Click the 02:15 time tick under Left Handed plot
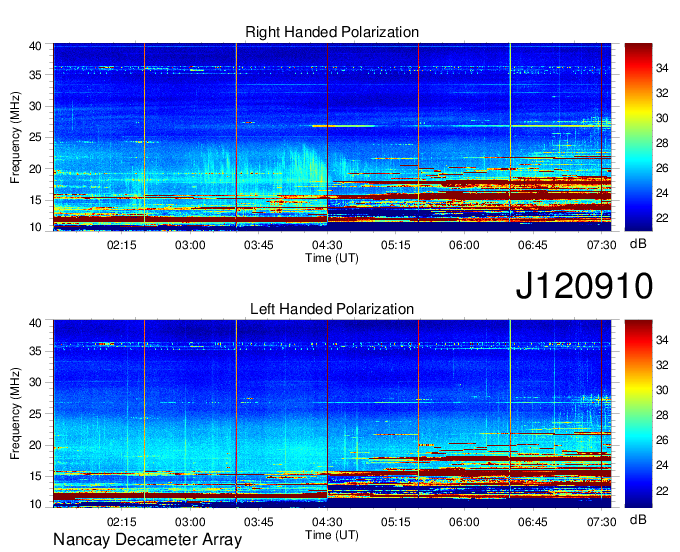Image resolution: width=680 pixels, height=552 pixels. 122,522
